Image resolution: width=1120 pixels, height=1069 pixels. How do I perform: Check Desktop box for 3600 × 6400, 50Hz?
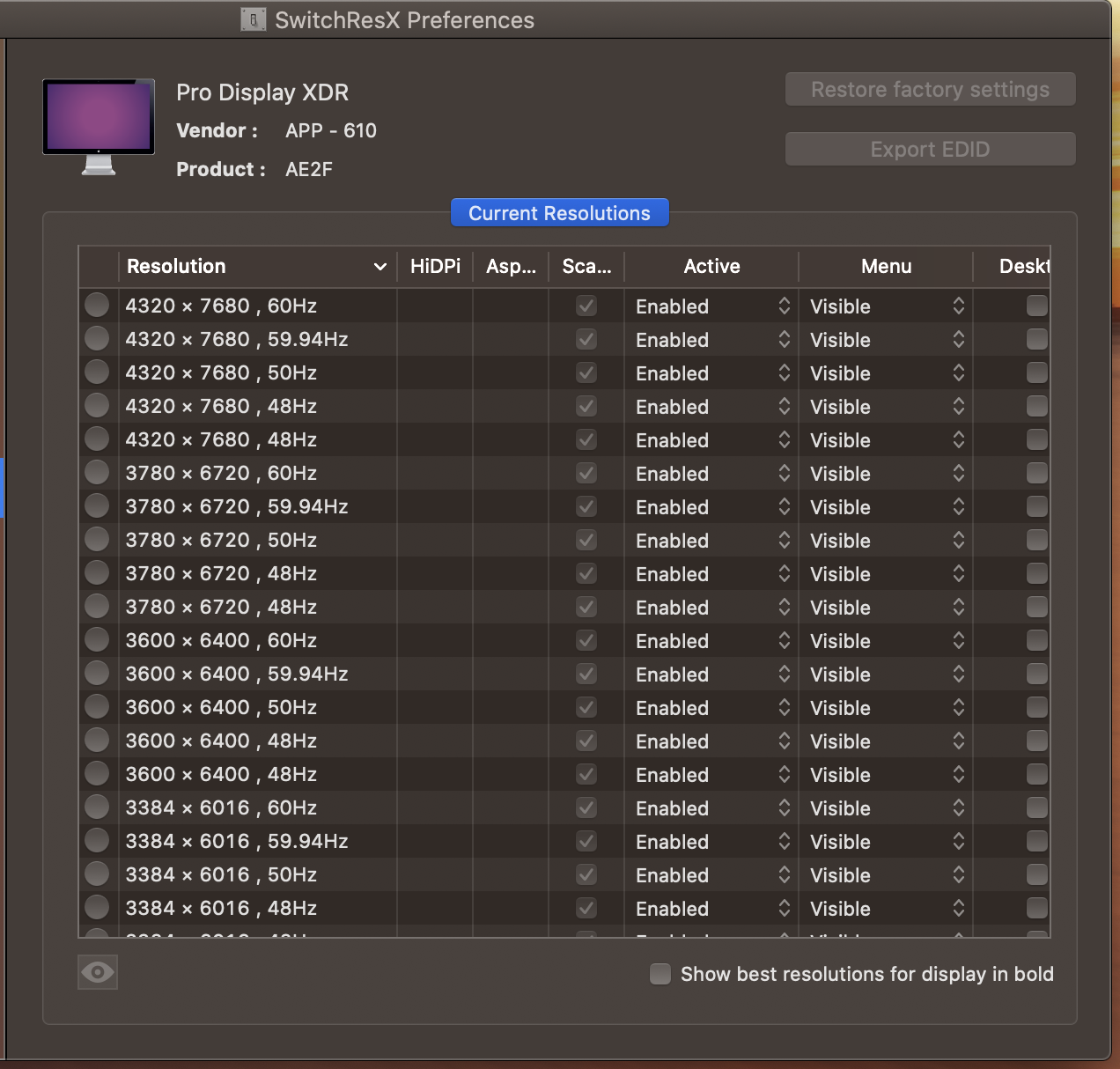click(1037, 707)
